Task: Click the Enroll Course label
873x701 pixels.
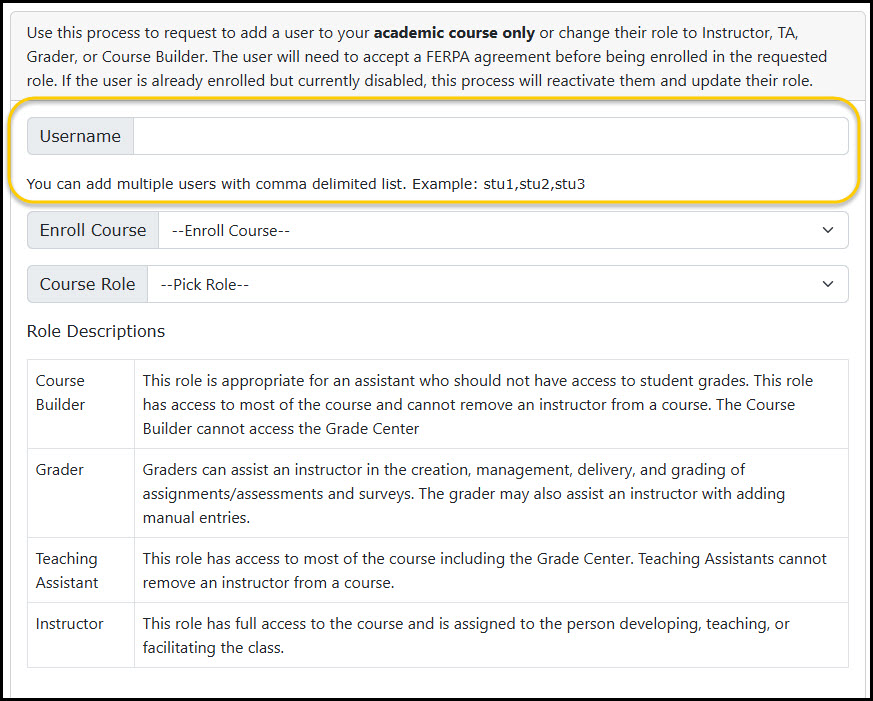Action: point(92,230)
